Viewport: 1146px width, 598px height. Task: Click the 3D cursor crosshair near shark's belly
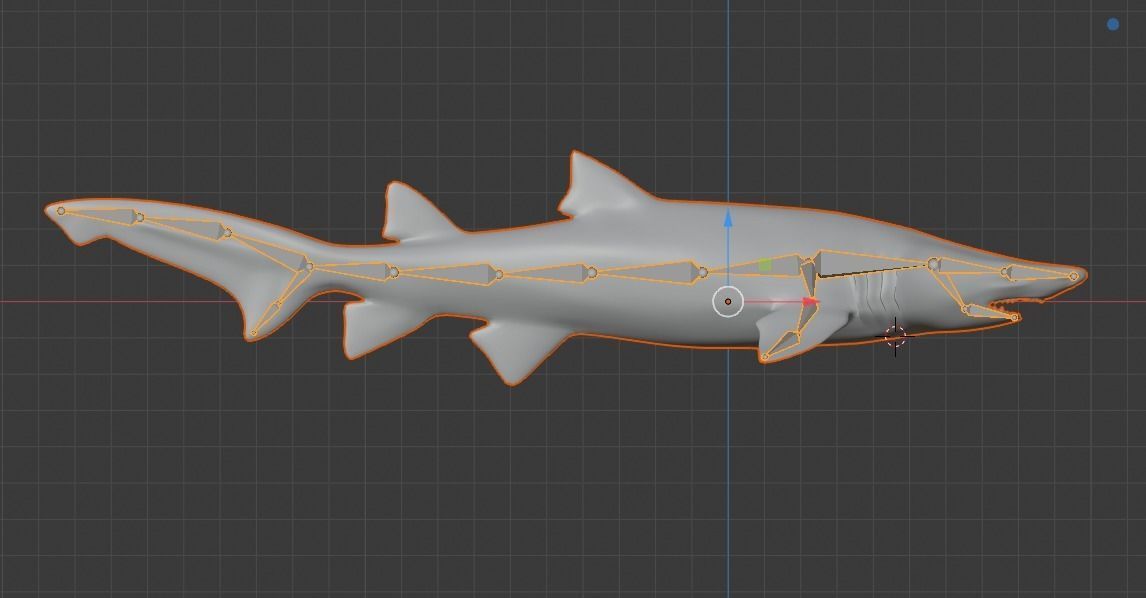(895, 337)
